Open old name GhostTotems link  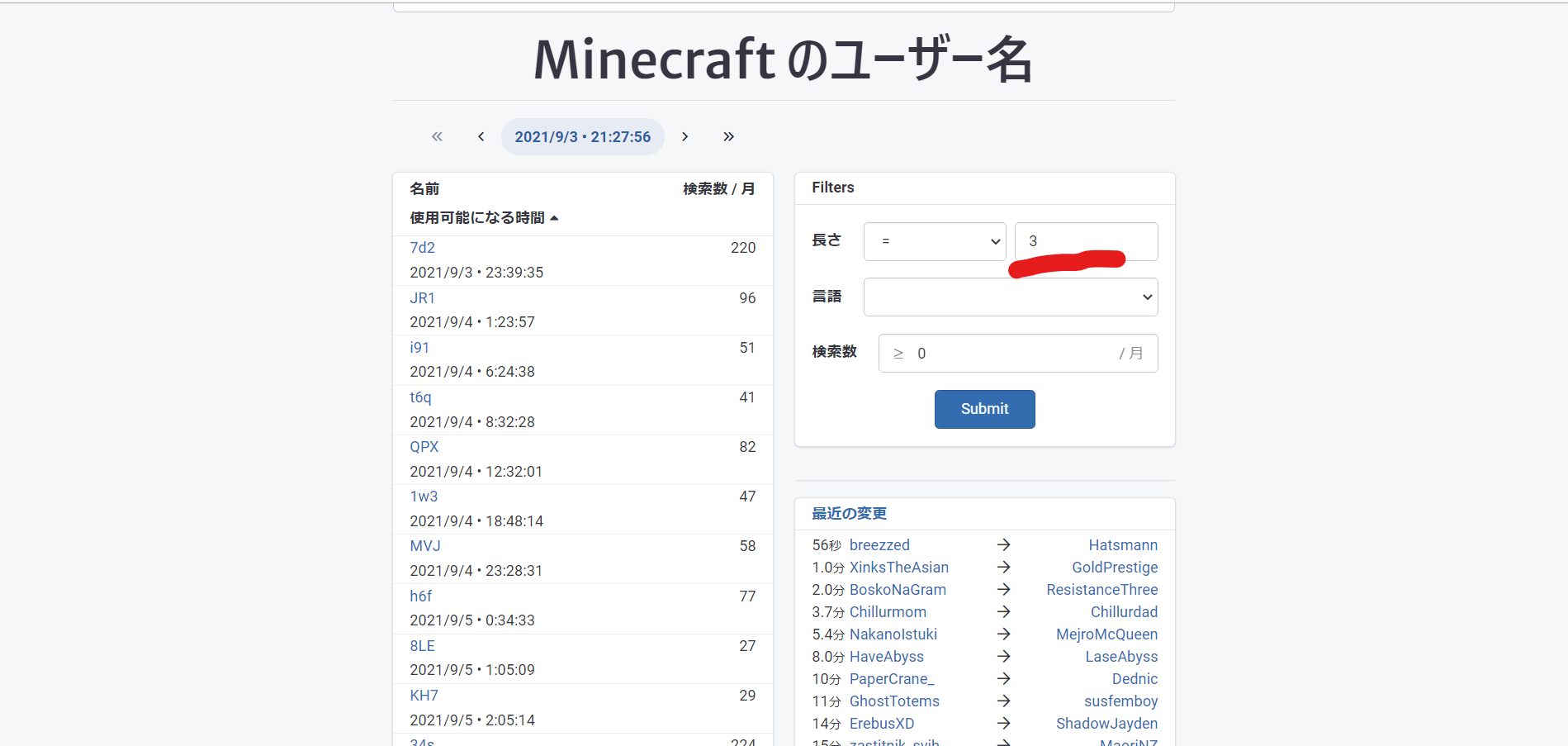click(x=894, y=701)
